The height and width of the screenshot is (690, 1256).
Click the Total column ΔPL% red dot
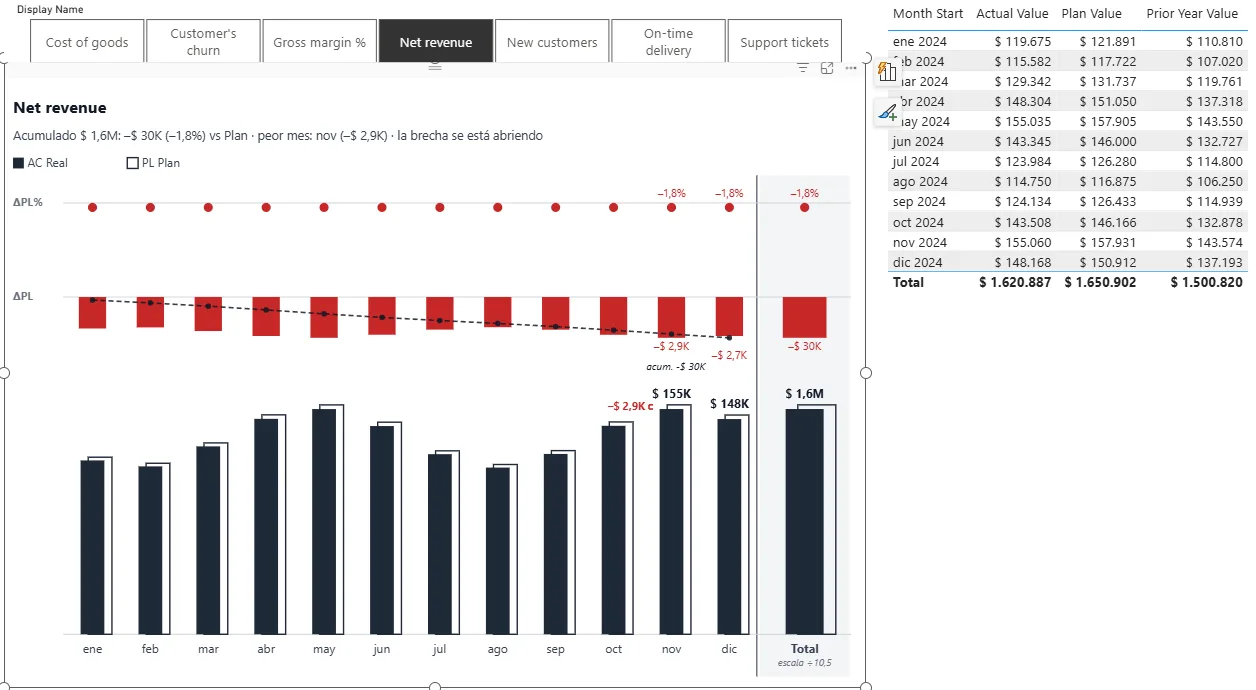(x=804, y=207)
